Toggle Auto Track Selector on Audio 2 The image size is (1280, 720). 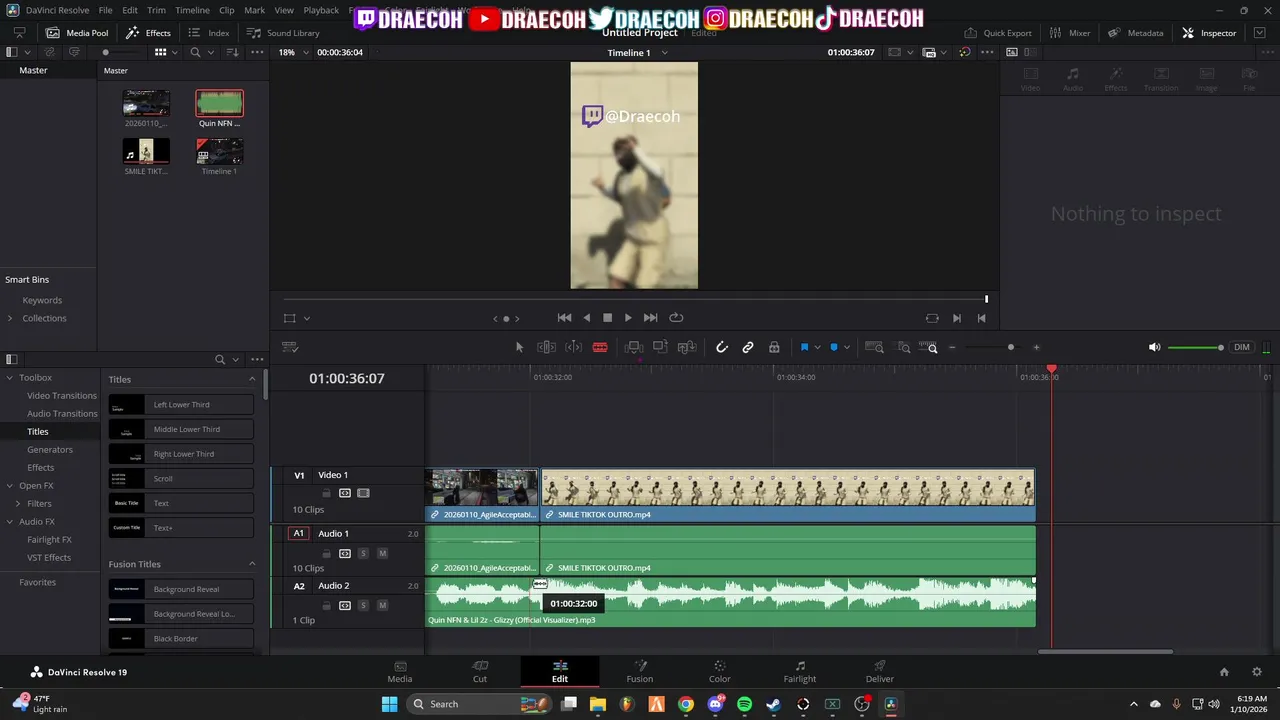coord(345,605)
